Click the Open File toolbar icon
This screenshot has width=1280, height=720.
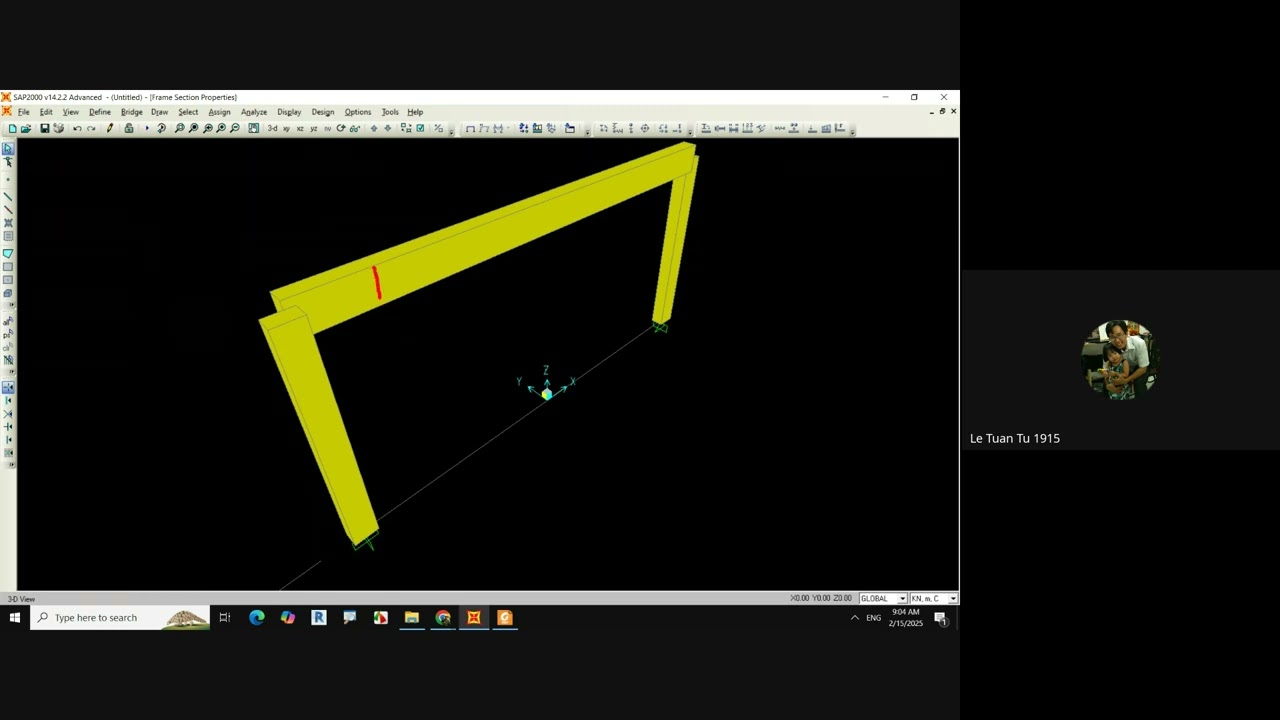[26, 128]
